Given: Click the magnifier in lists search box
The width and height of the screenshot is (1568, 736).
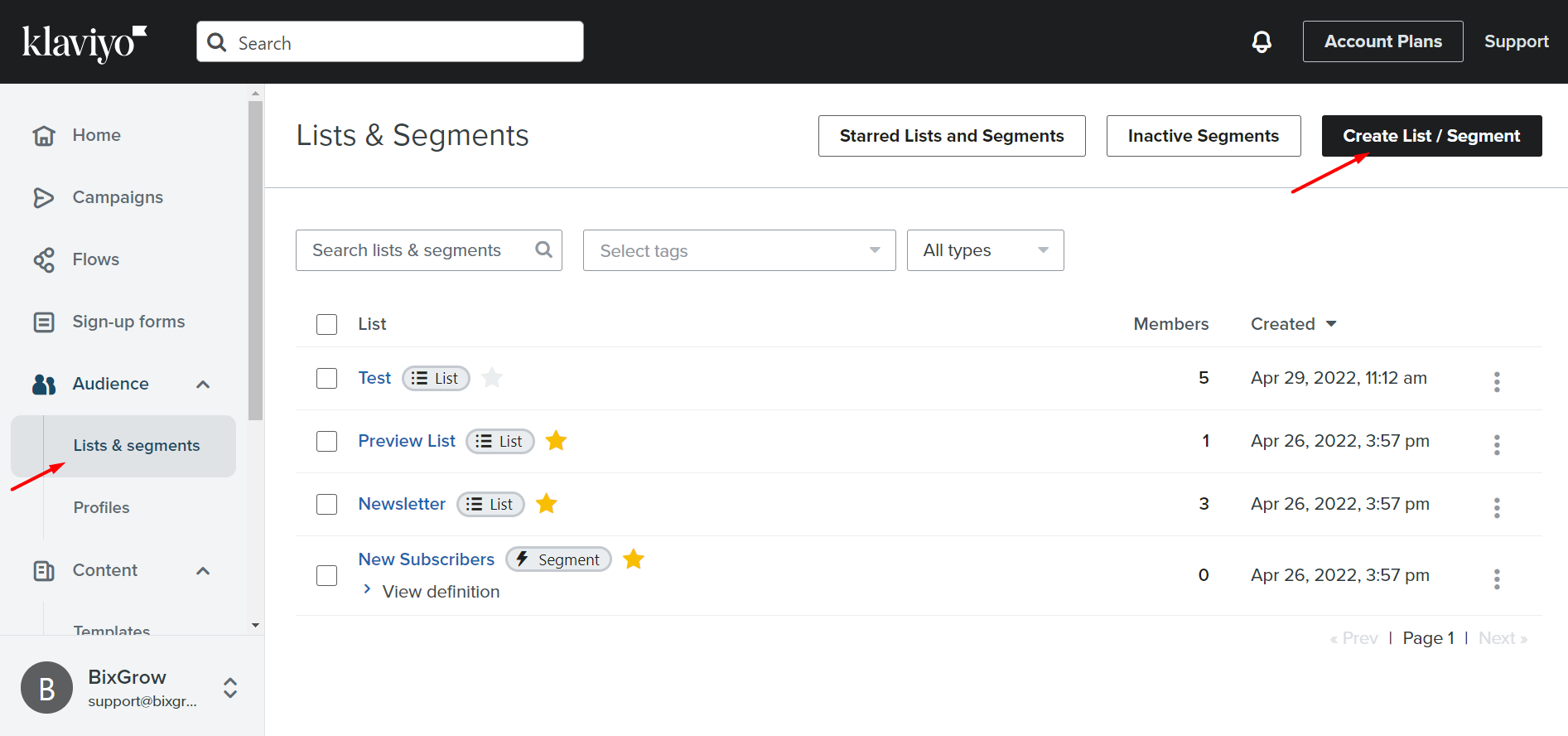Looking at the screenshot, I should point(543,249).
